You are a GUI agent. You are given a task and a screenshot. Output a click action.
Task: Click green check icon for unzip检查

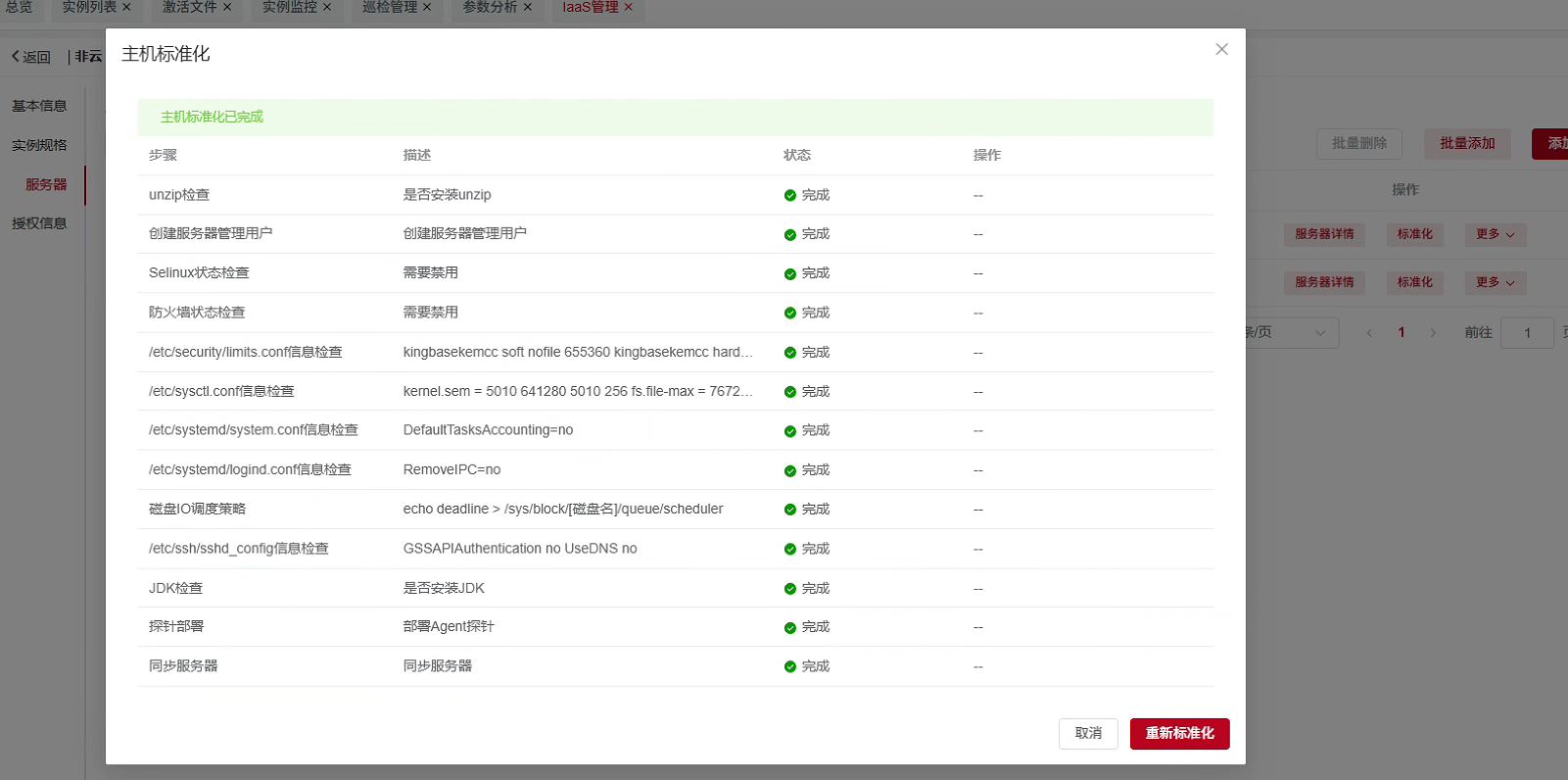789,195
